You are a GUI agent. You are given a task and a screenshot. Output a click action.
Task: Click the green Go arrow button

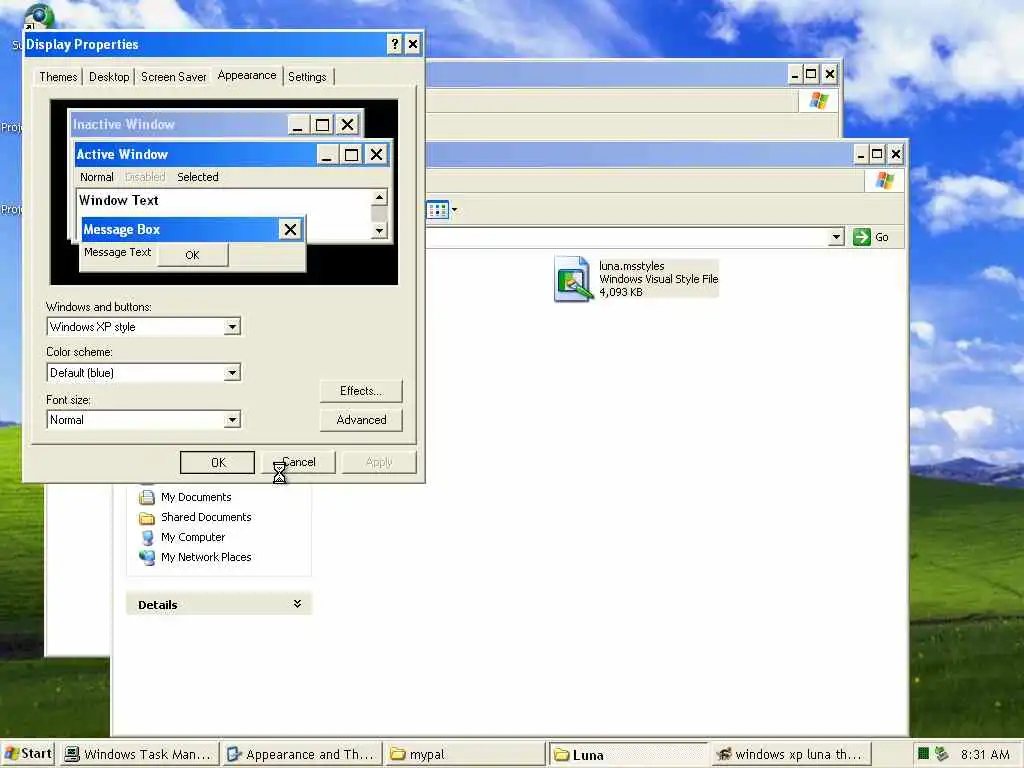(x=861, y=237)
